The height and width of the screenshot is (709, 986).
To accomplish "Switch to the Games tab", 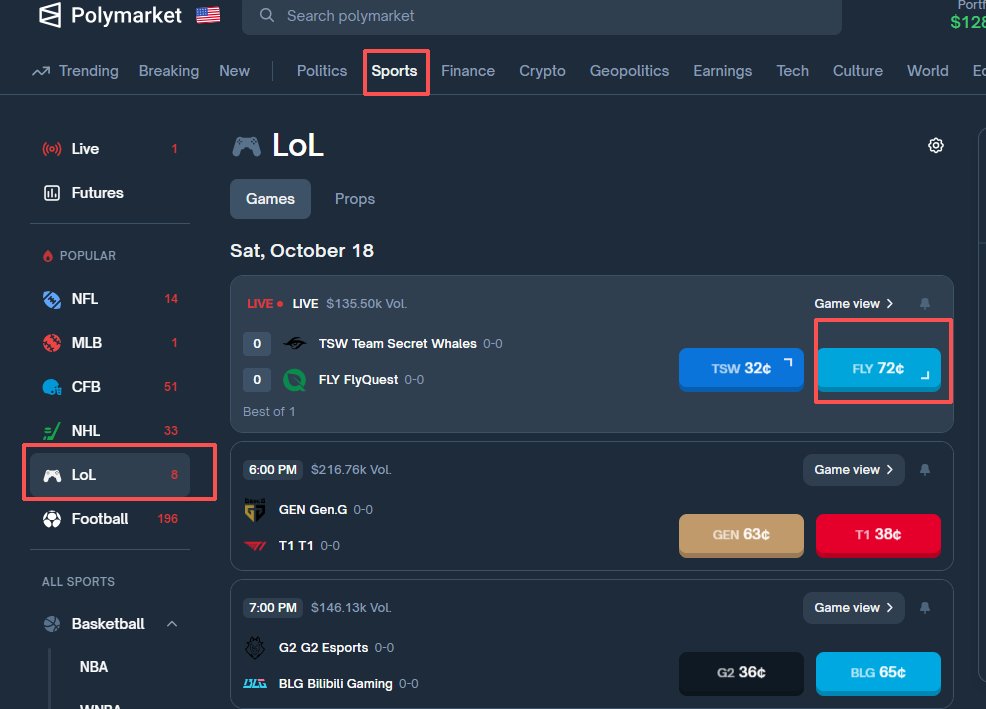I will [x=270, y=199].
